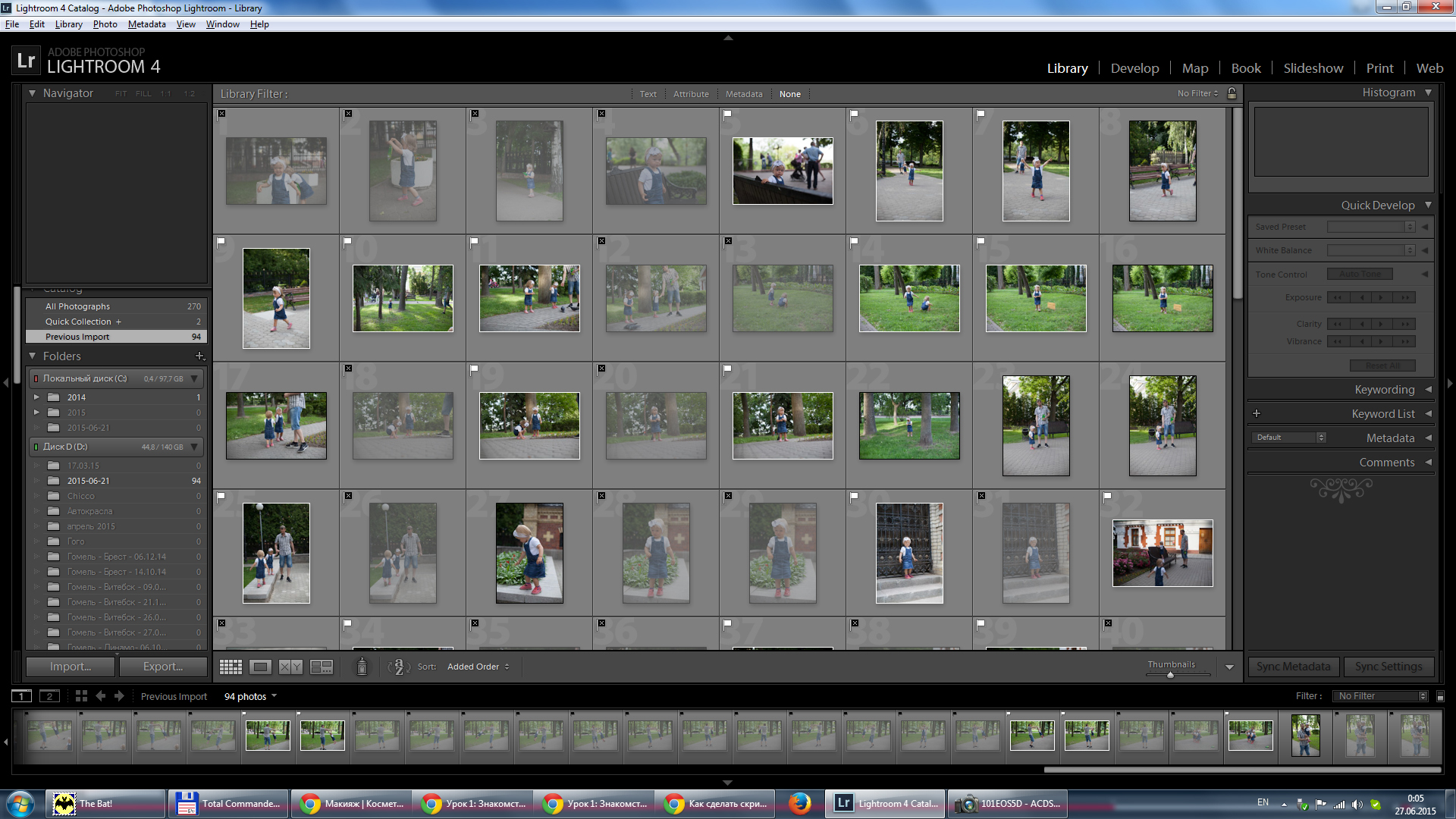Click the Library Filter lock icon

coord(1232,93)
